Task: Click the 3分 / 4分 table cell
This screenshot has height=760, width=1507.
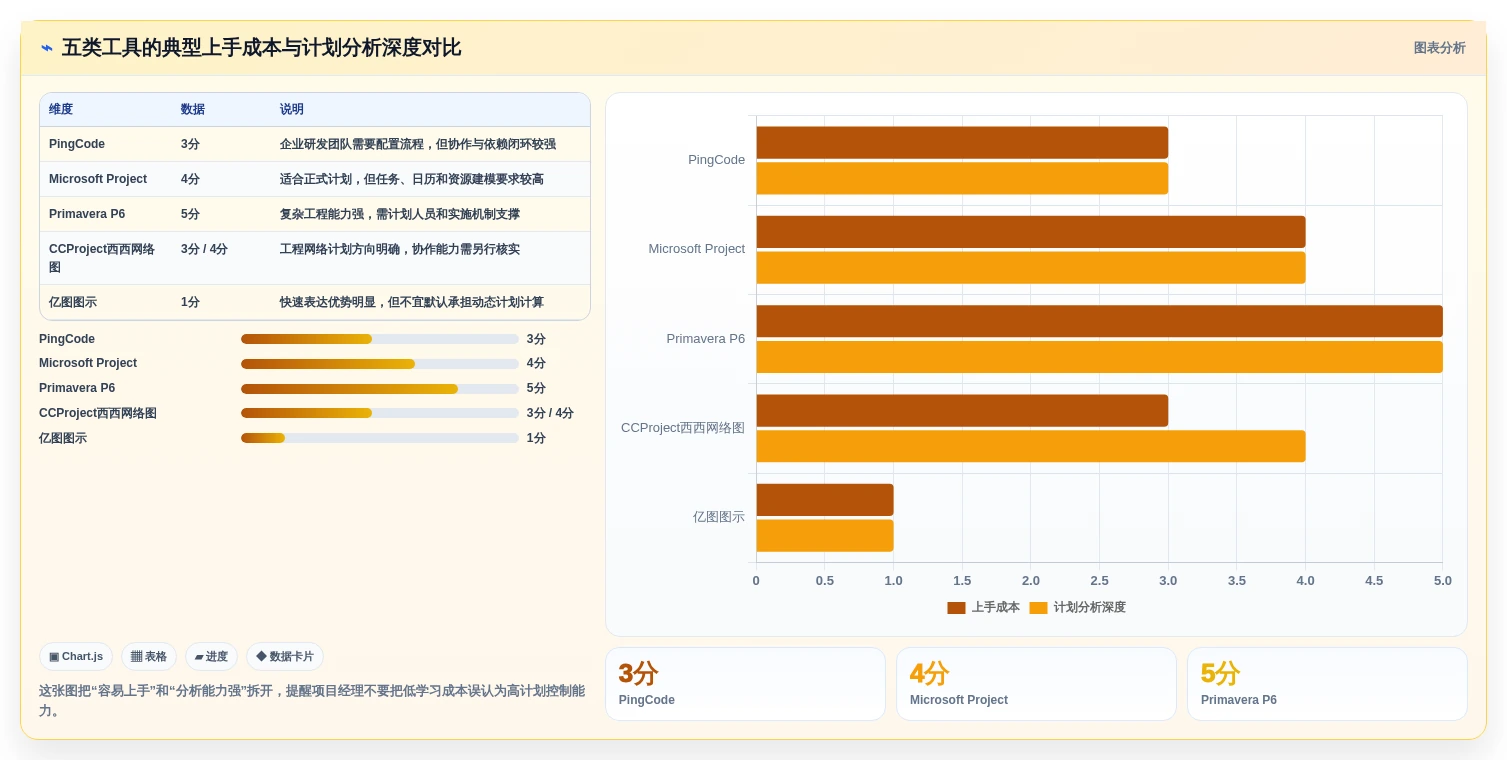Action: 204,249
